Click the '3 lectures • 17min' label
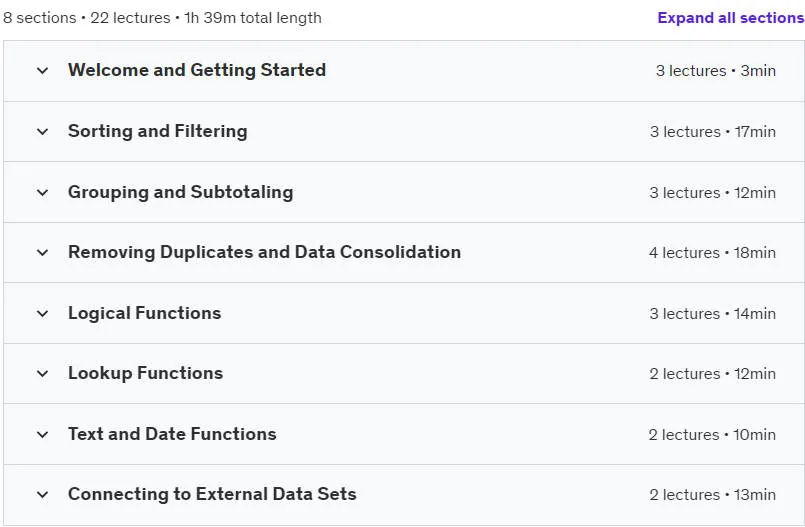This screenshot has height=527, width=805. pos(713,132)
